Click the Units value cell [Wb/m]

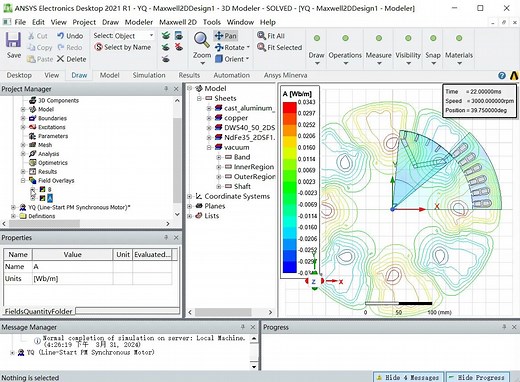tap(72, 279)
